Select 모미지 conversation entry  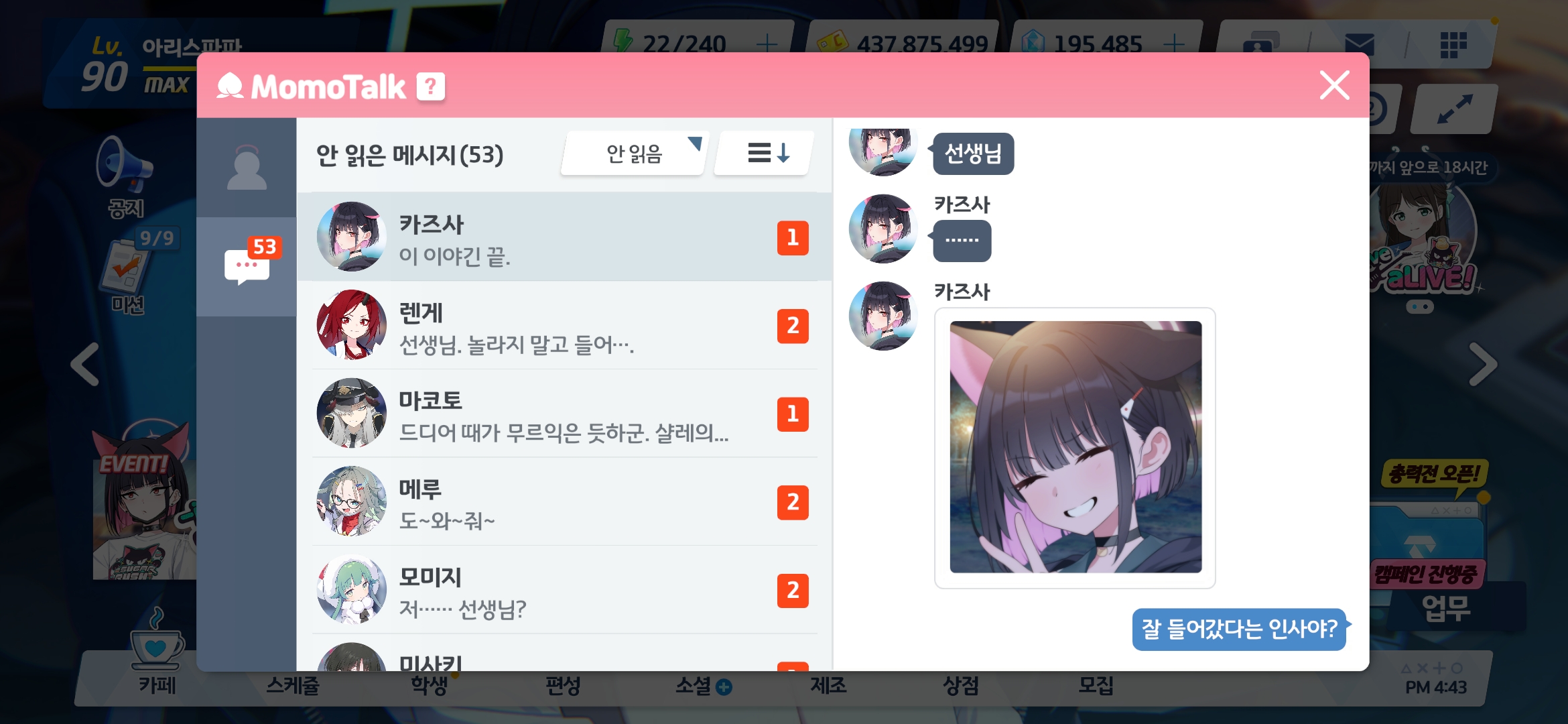click(564, 590)
